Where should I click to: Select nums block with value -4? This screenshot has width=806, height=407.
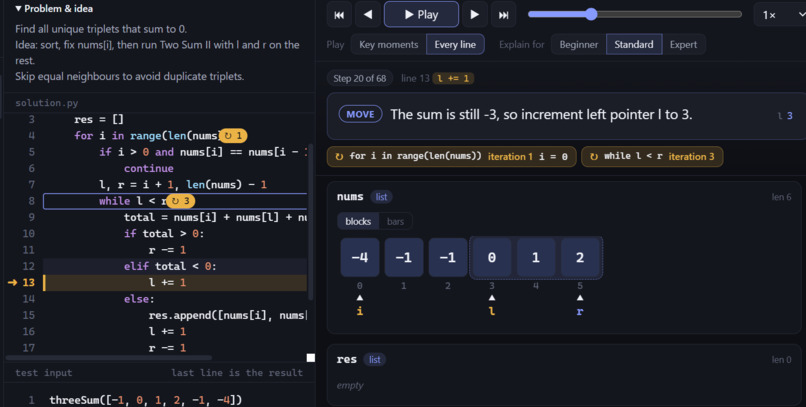click(360, 257)
